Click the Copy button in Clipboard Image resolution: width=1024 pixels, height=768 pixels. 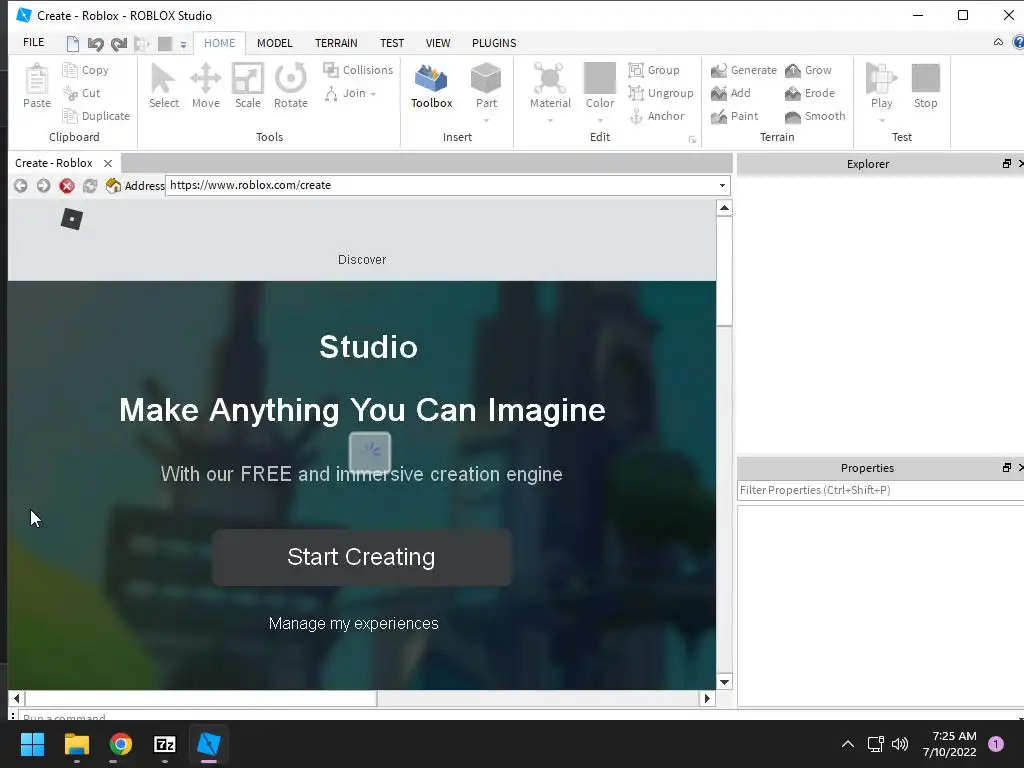86,70
